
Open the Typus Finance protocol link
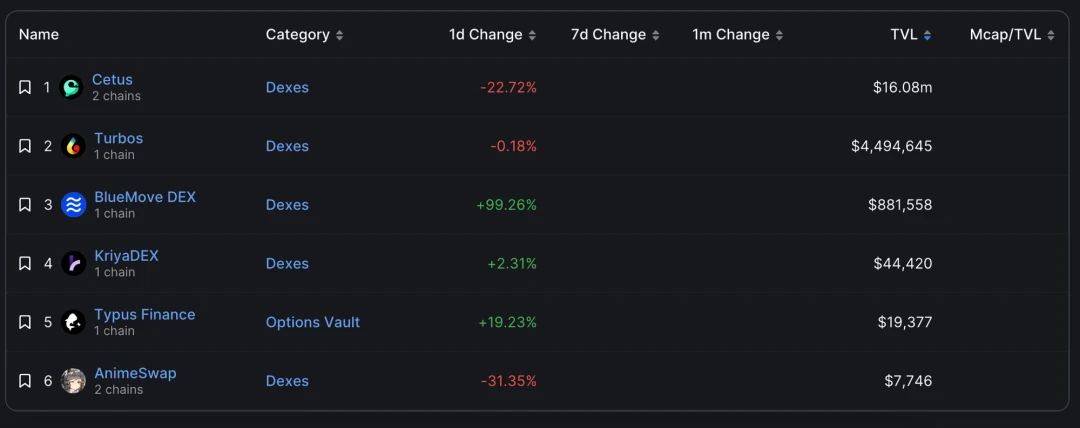[x=145, y=314]
